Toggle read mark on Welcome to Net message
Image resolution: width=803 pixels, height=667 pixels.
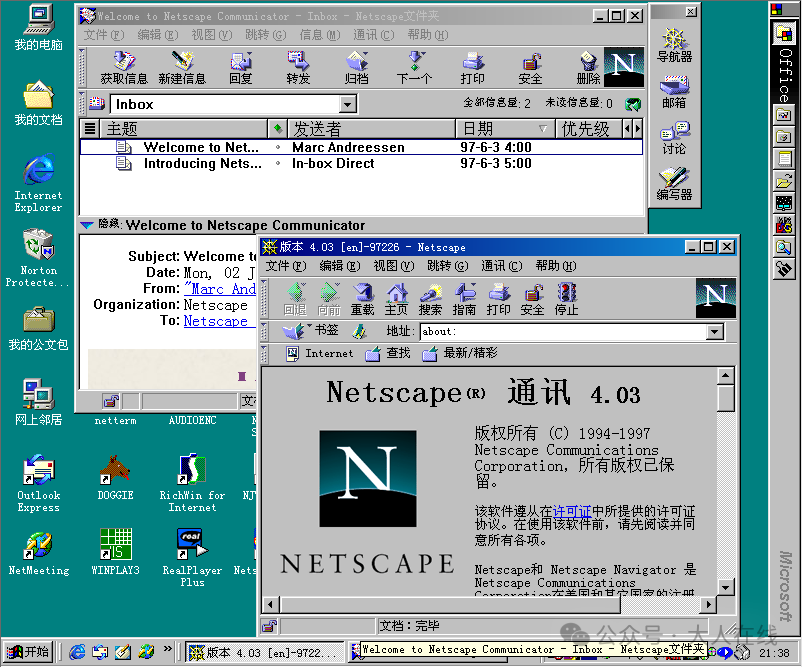click(x=278, y=148)
